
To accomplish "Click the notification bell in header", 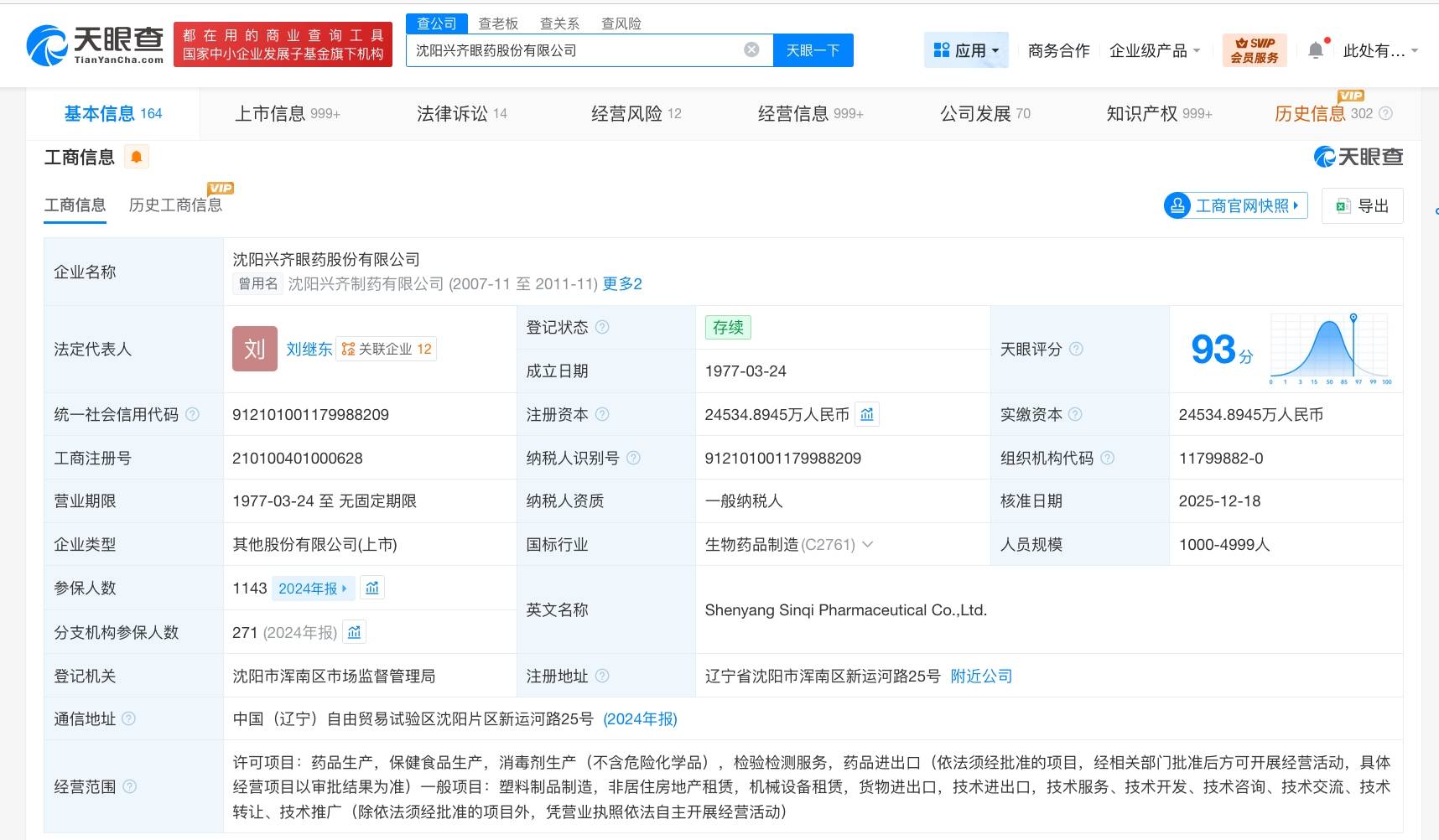I will (1316, 50).
